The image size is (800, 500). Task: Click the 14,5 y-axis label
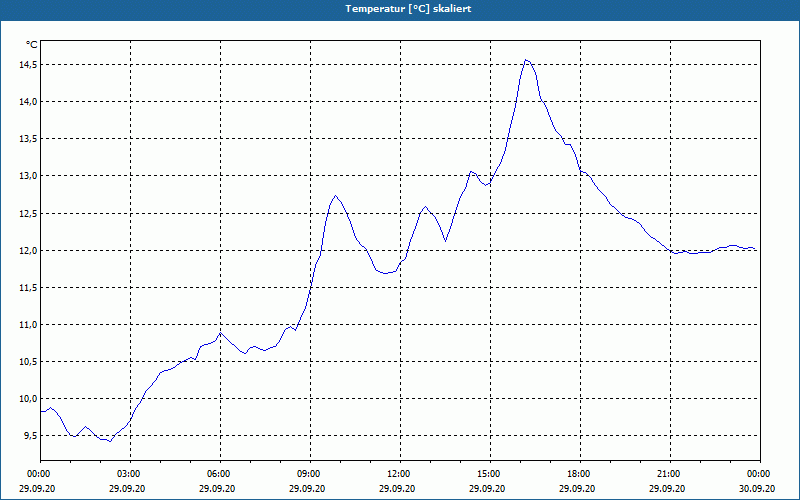click(28, 65)
